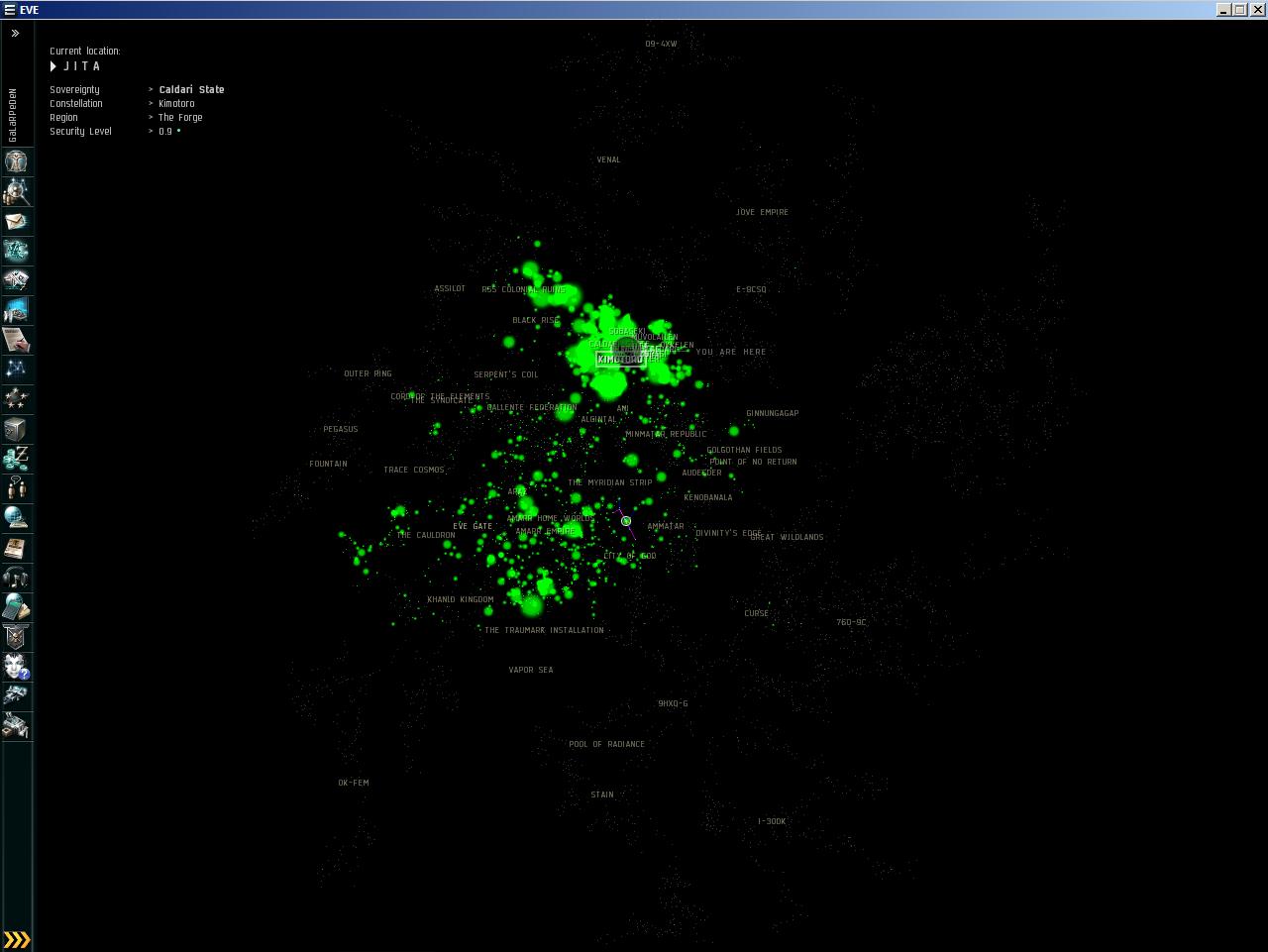Click the POINT OF NO RETURN label

753,462
